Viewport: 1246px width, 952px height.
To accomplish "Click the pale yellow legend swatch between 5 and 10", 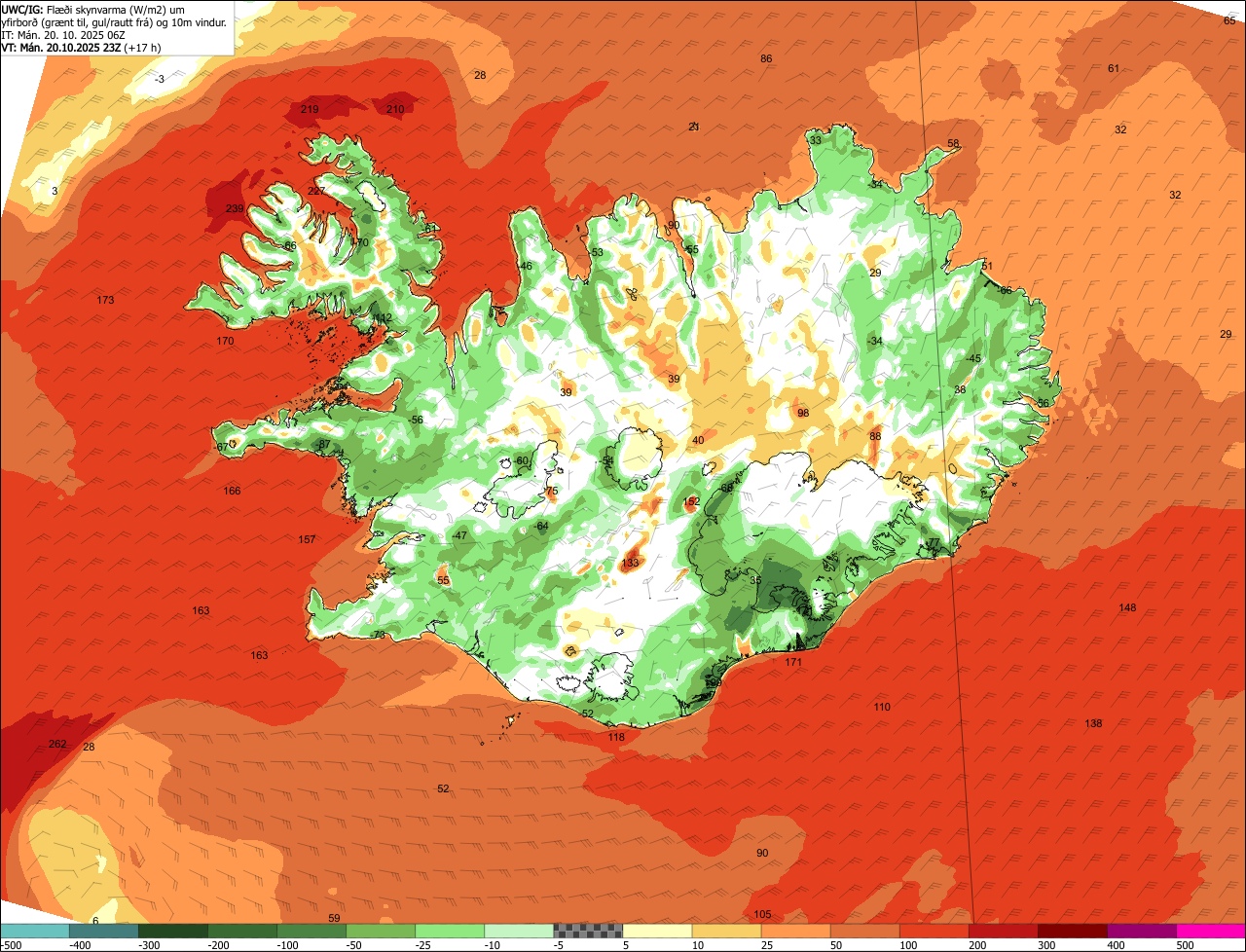I will (x=657, y=931).
